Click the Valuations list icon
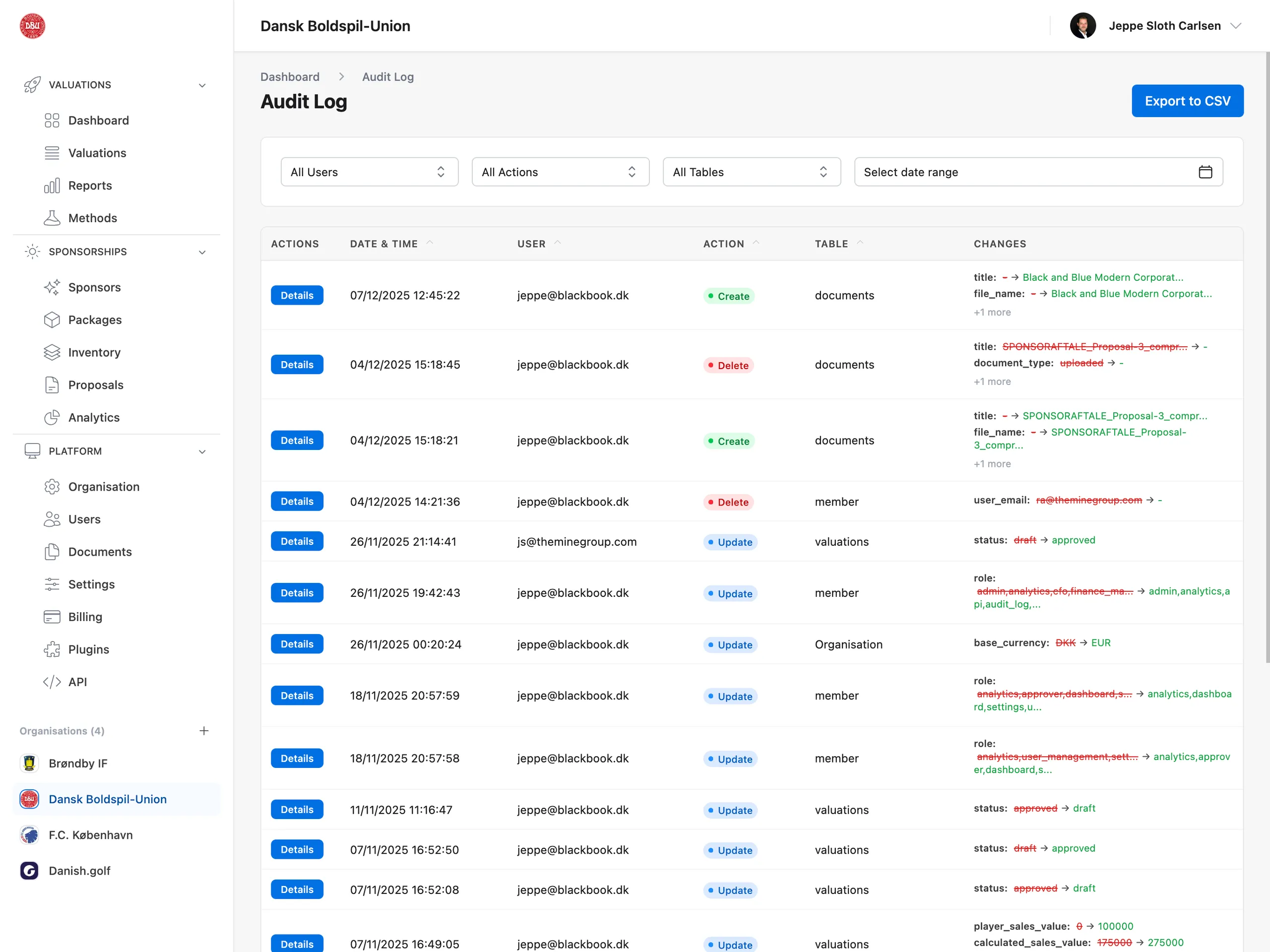The image size is (1270, 952). (52, 153)
